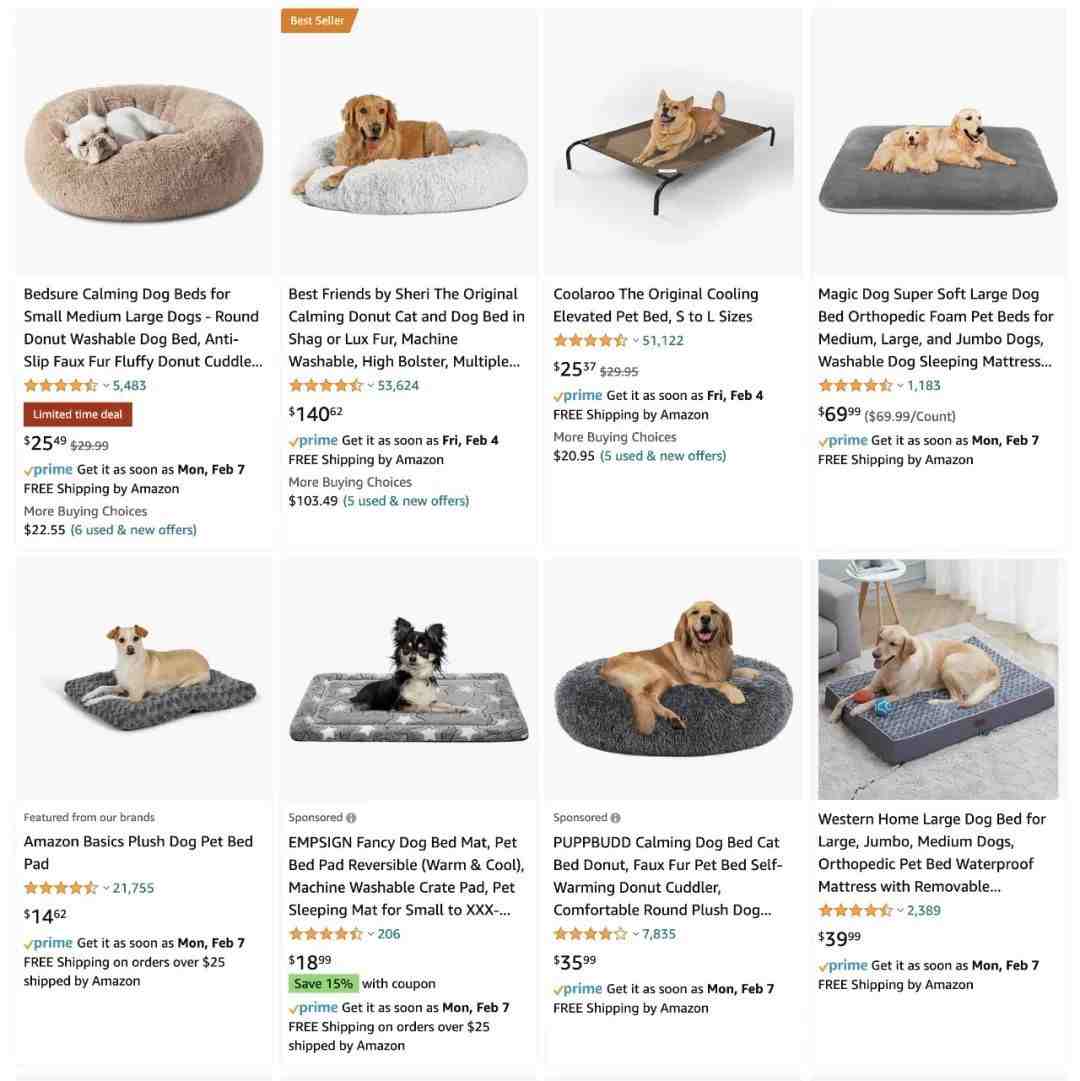Open the 6 used & new offers link
Image resolution: width=1080 pixels, height=1081 pixels.
point(134,530)
